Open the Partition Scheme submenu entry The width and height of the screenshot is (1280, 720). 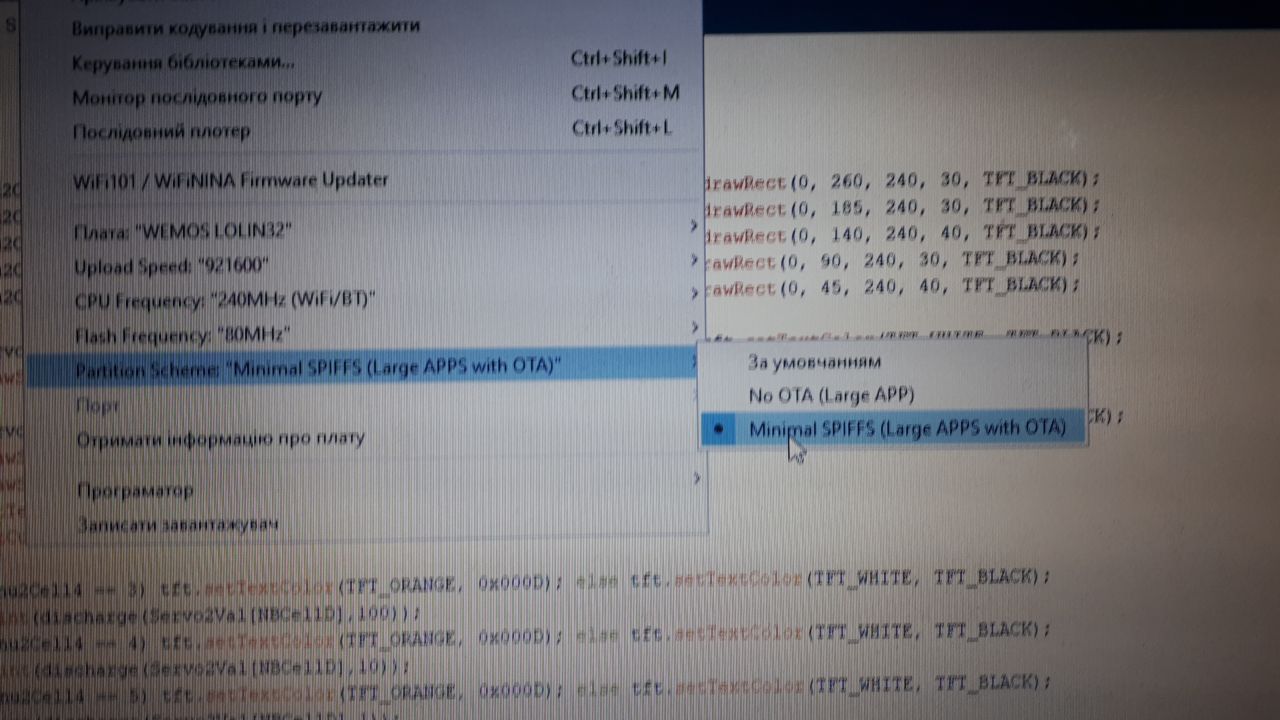point(364,367)
